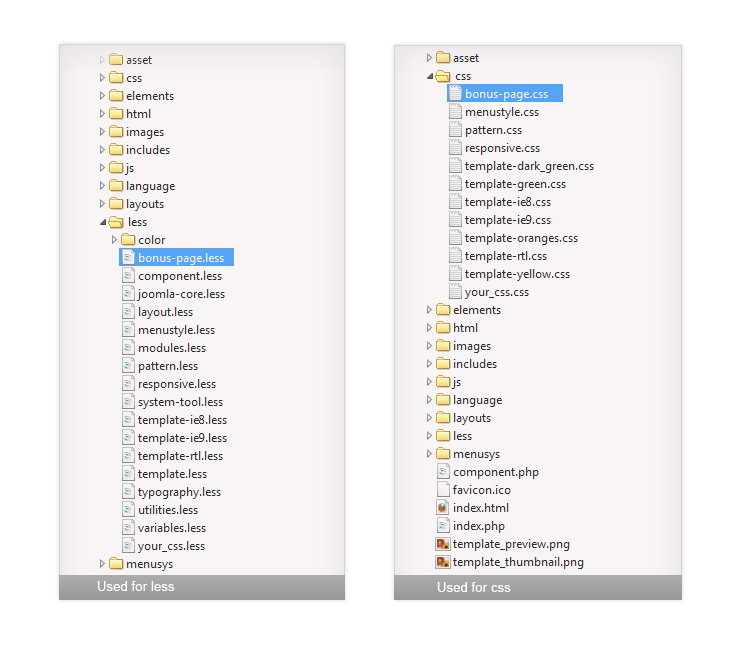Viewport: 737px width, 649px height.
Task: Expand the elements folder in right panel
Action: click(x=430, y=310)
